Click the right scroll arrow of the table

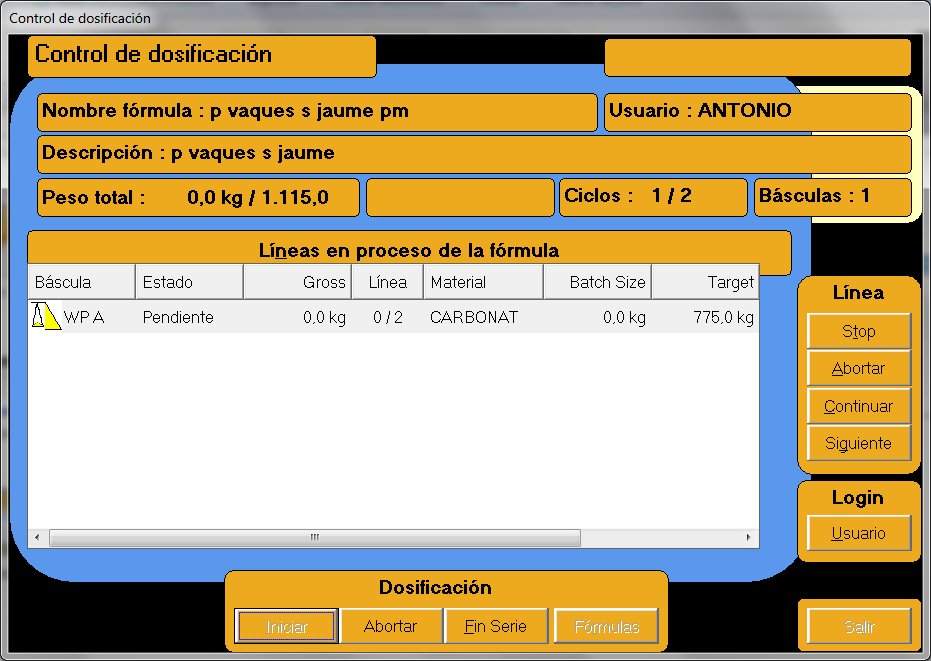748,537
